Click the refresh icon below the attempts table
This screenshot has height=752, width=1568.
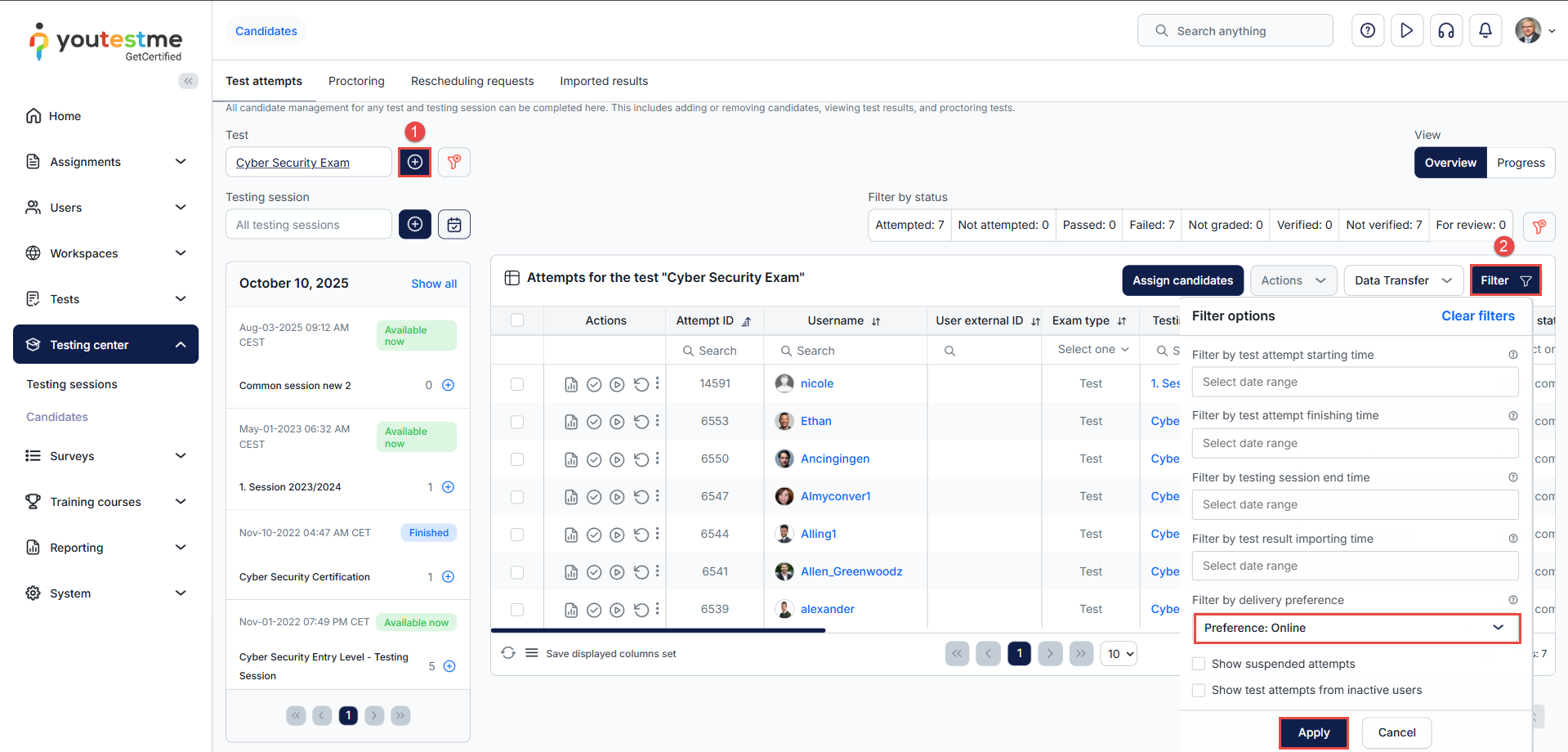pyautogui.click(x=508, y=653)
